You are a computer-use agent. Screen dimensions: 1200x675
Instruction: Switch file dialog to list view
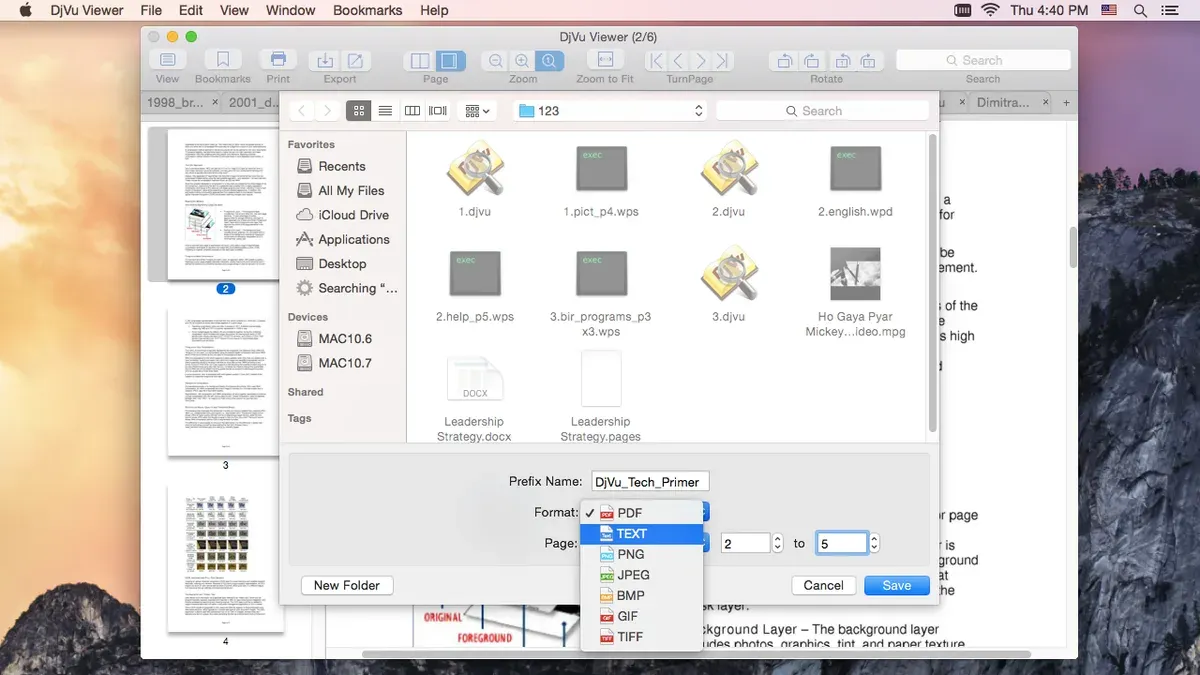click(385, 111)
